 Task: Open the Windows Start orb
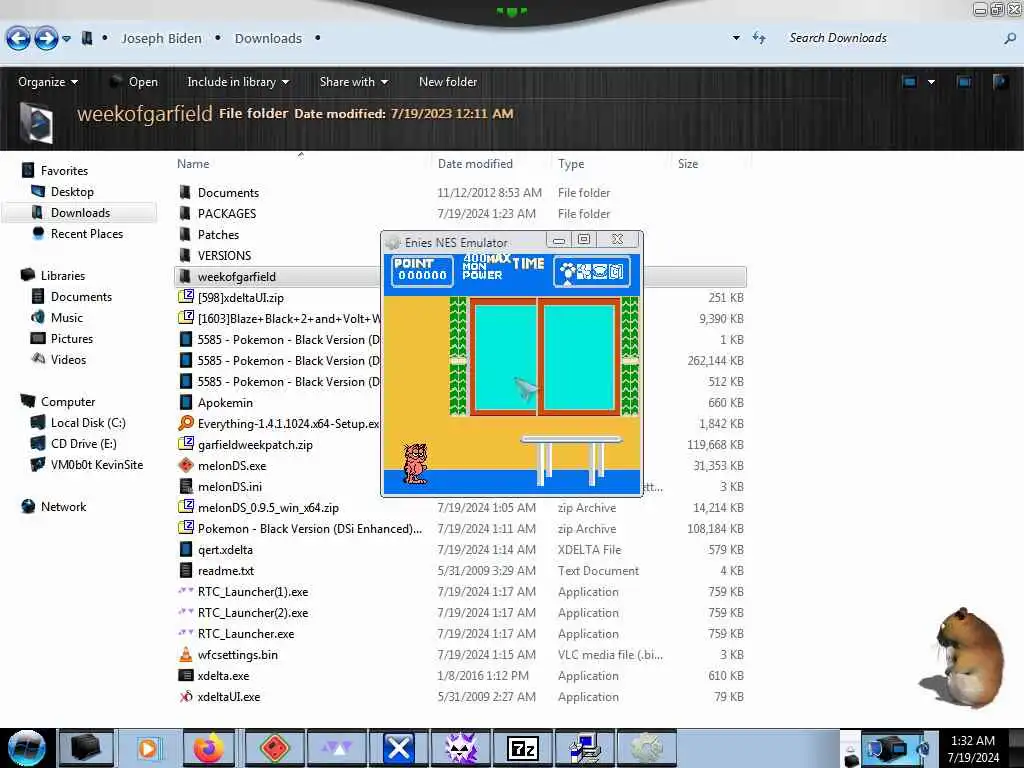[x=26, y=748]
